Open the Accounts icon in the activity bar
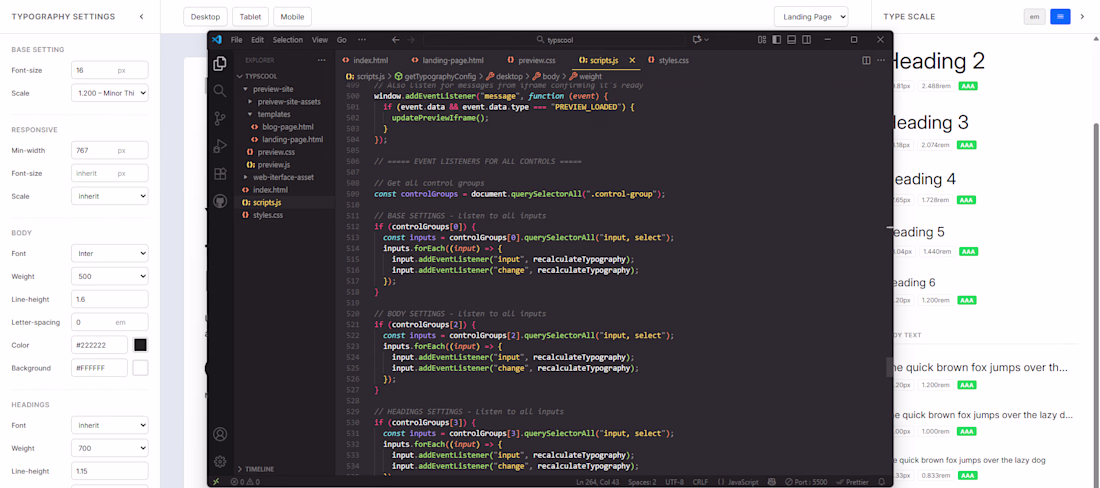This screenshot has height=488, width=1100. [x=220, y=434]
